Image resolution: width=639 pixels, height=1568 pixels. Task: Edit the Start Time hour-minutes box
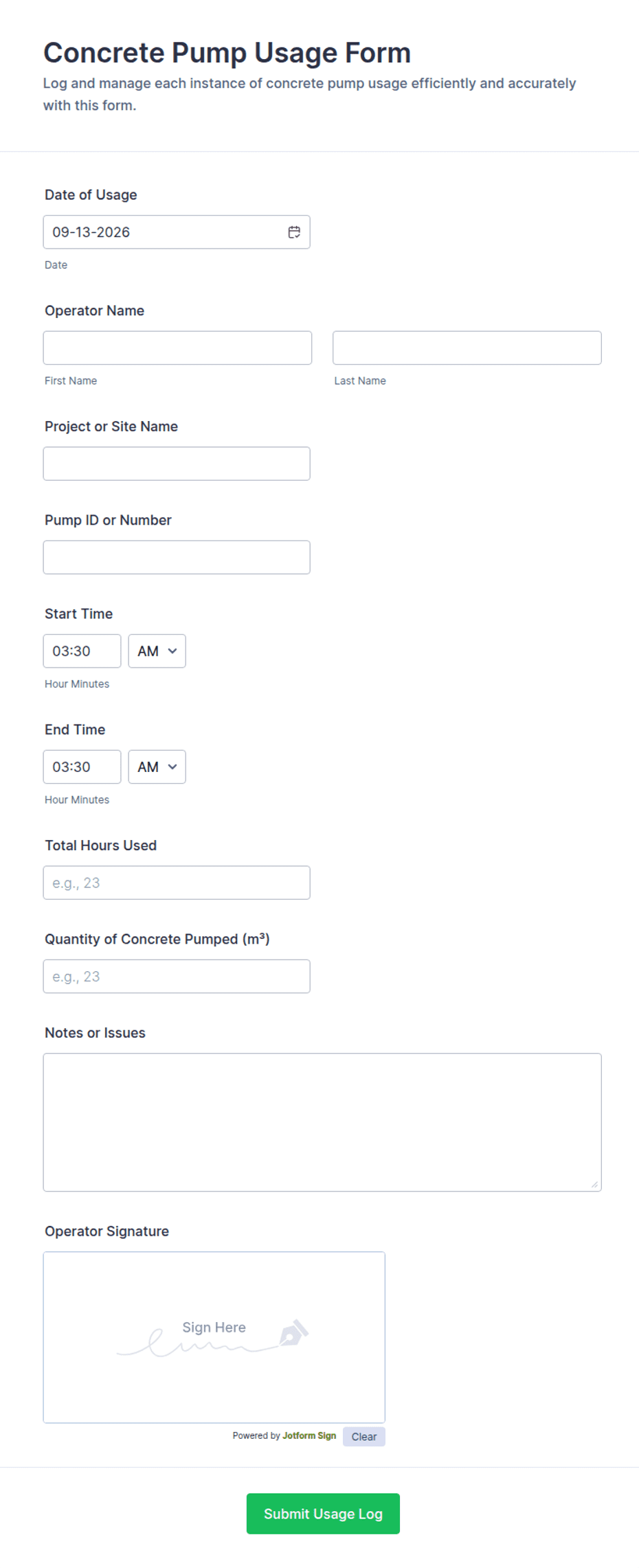point(82,651)
